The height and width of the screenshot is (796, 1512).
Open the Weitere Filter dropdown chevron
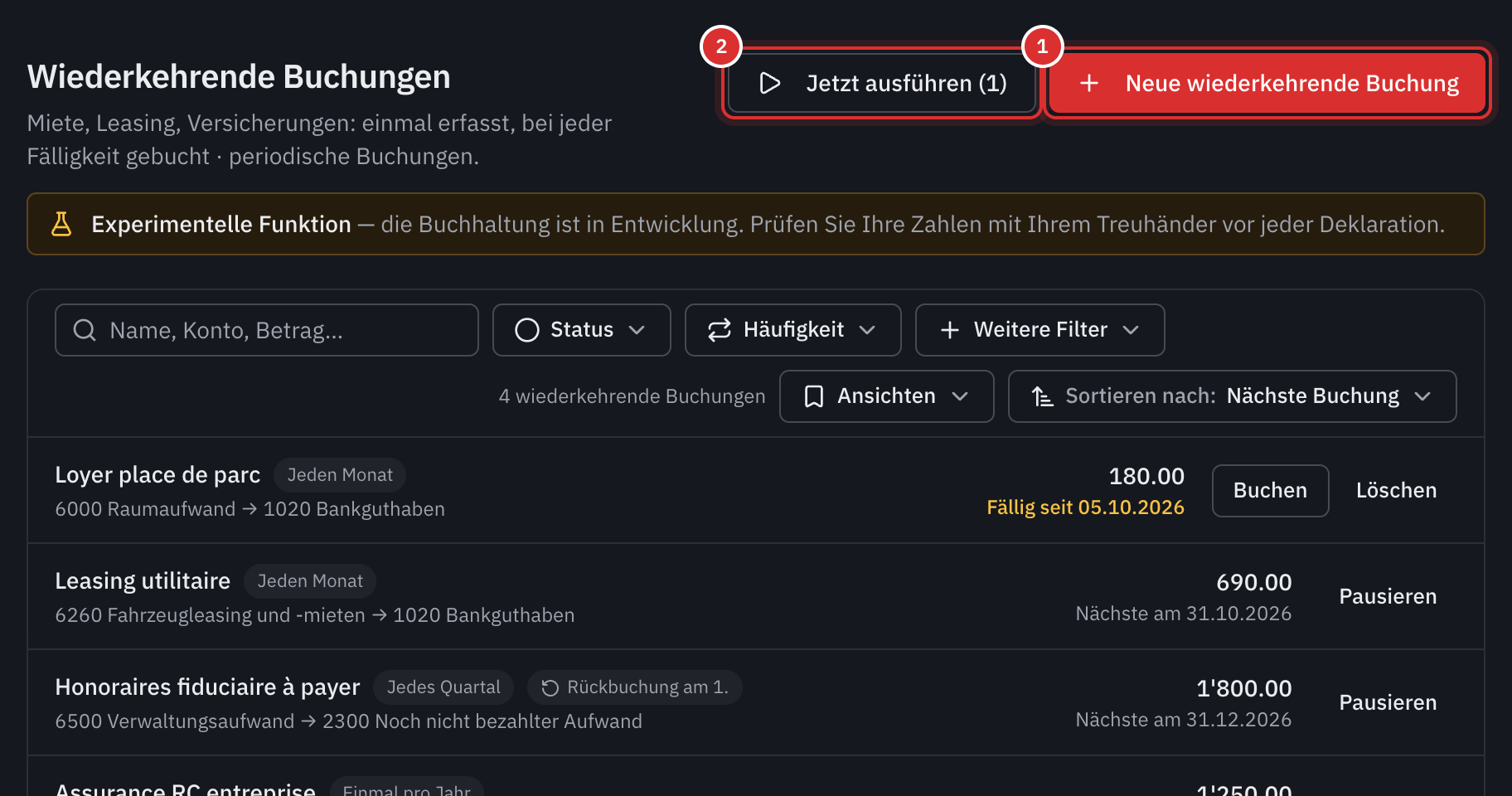[x=1131, y=330]
